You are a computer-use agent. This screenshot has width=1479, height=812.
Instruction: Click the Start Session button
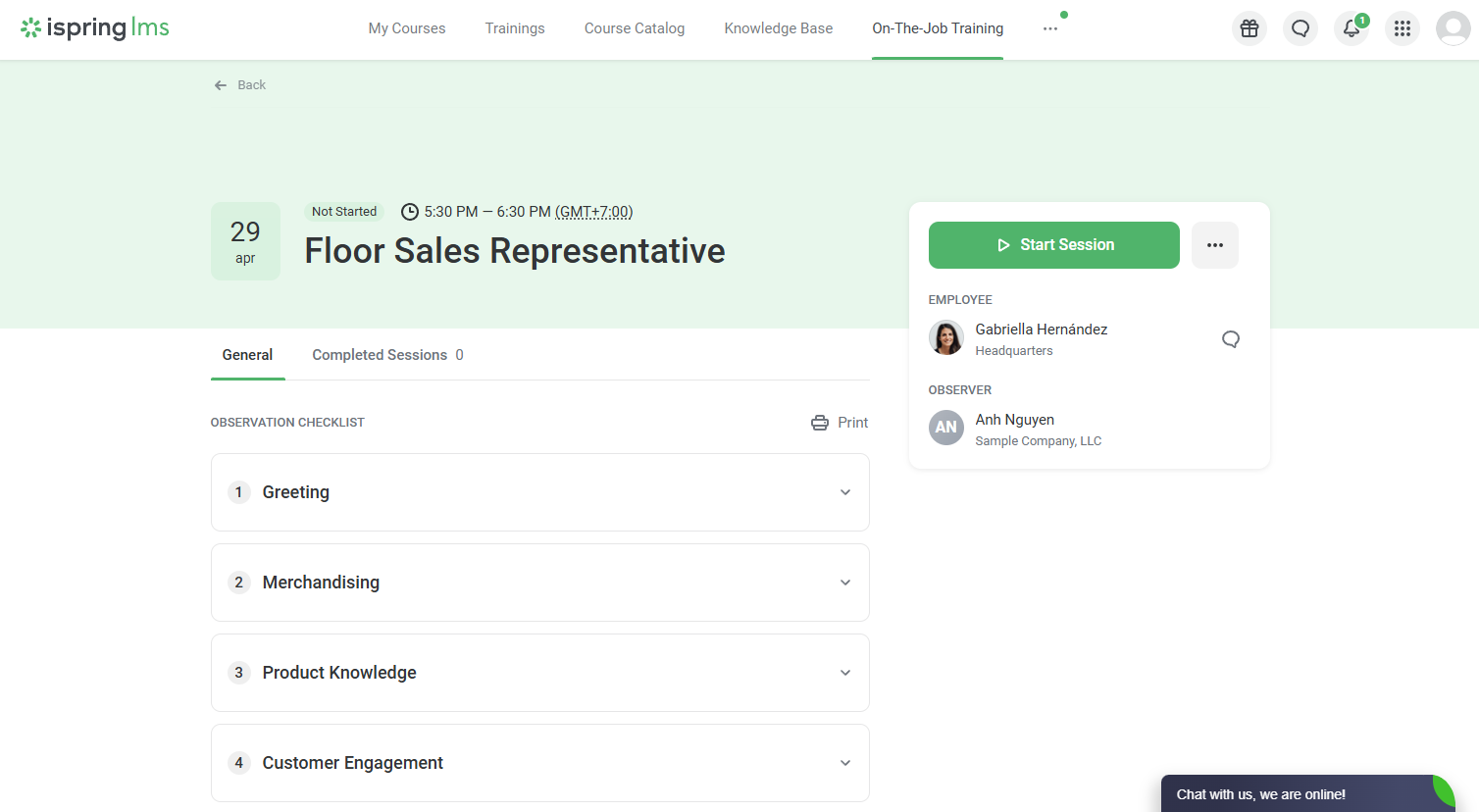coord(1054,245)
